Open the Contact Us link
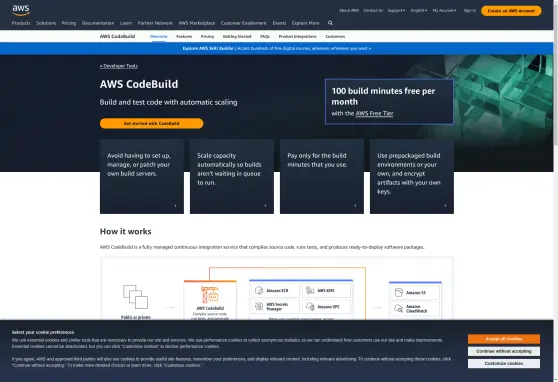558x382 pixels. 373,11
